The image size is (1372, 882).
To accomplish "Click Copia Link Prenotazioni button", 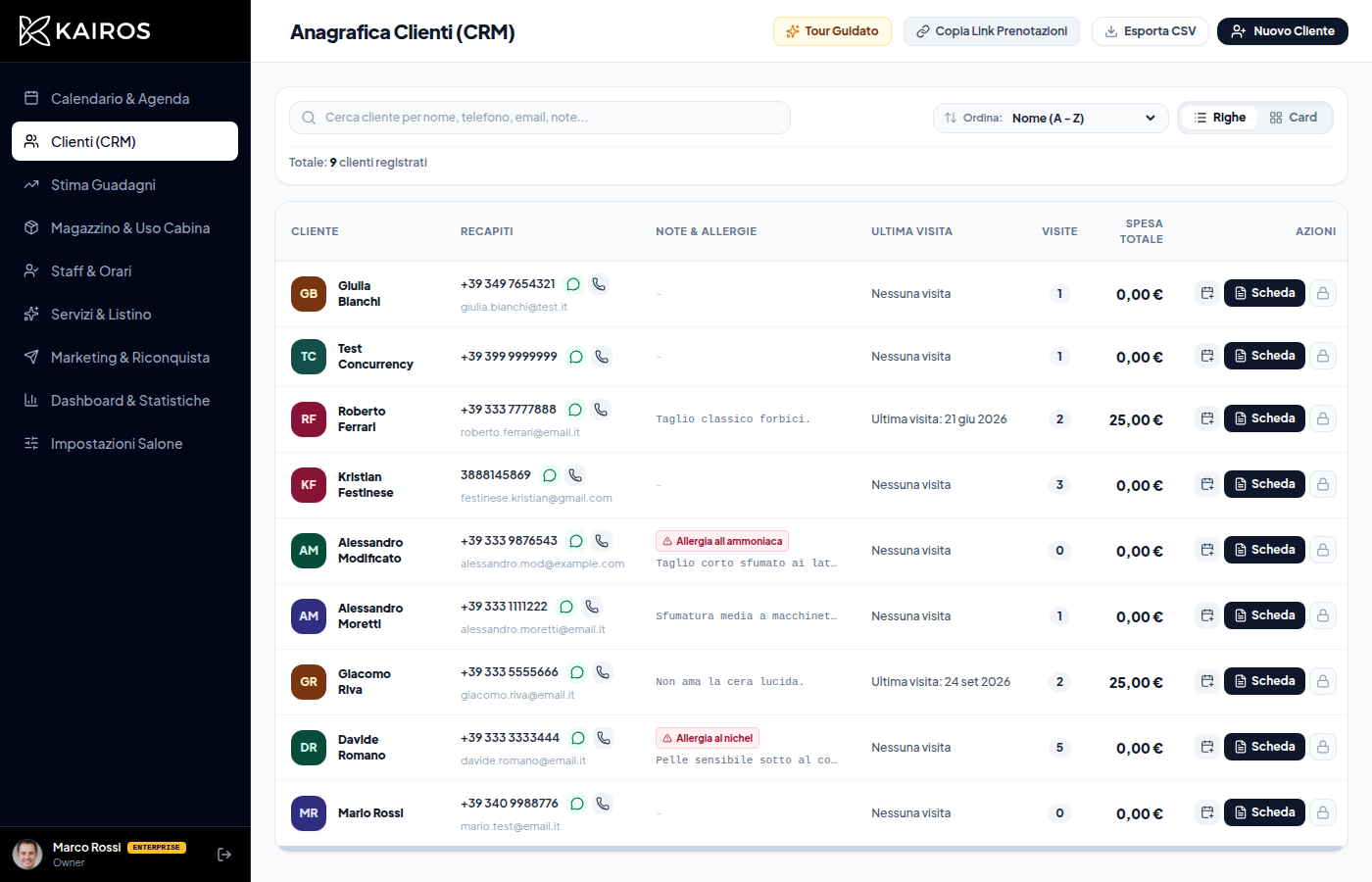I will click(992, 31).
